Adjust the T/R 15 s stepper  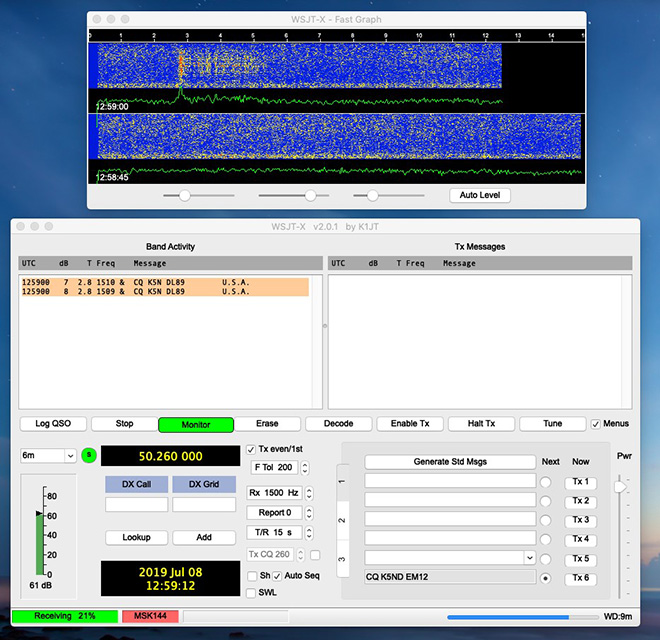click(309, 533)
